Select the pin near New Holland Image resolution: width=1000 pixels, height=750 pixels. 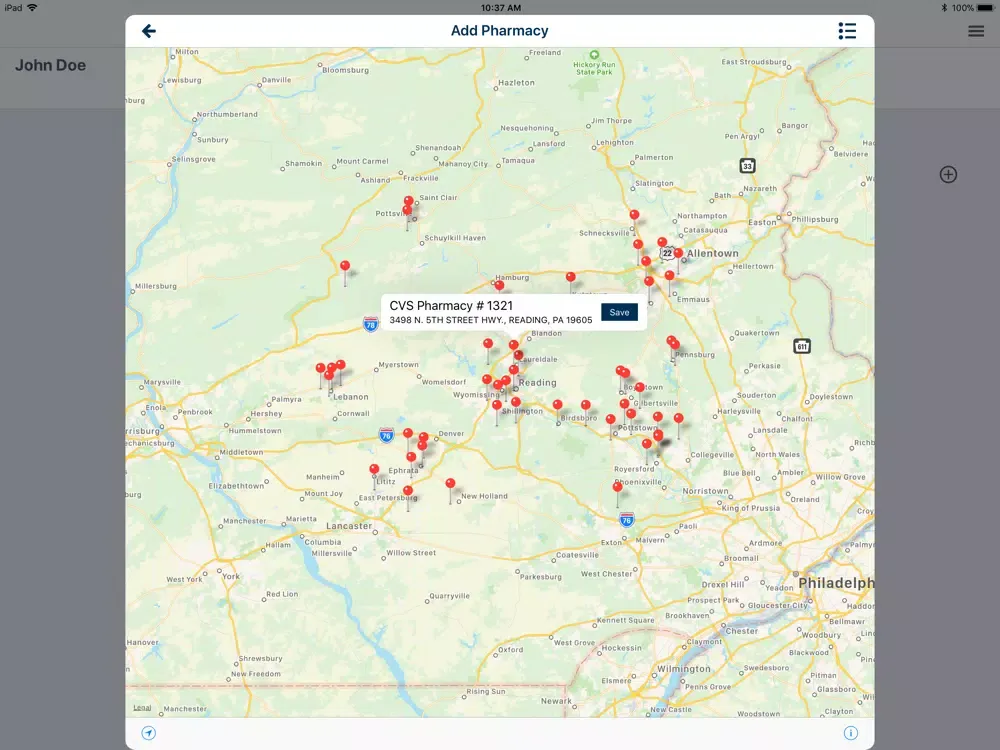coord(450,483)
